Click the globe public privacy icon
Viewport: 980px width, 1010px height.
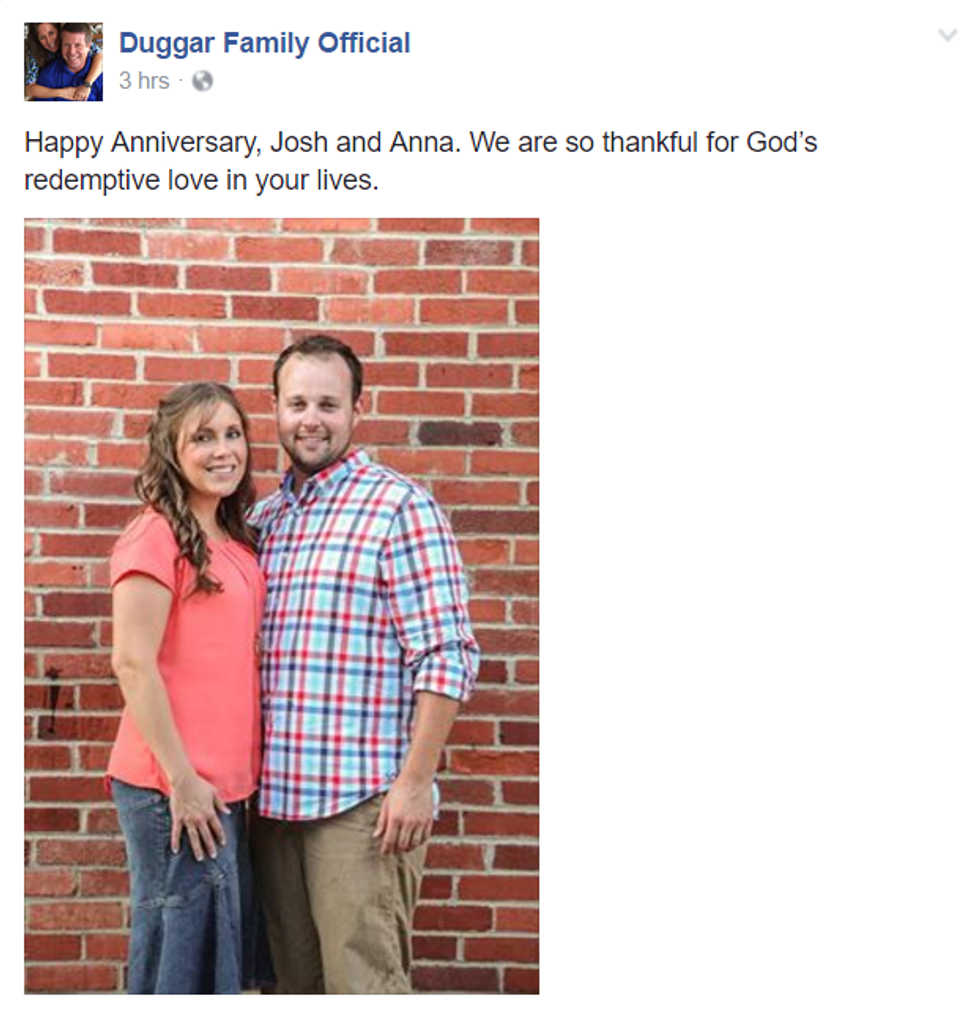tap(202, 81)
